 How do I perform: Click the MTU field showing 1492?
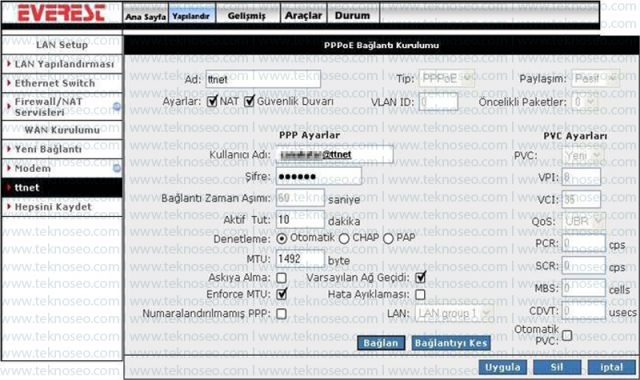click(x=300, y=259)
